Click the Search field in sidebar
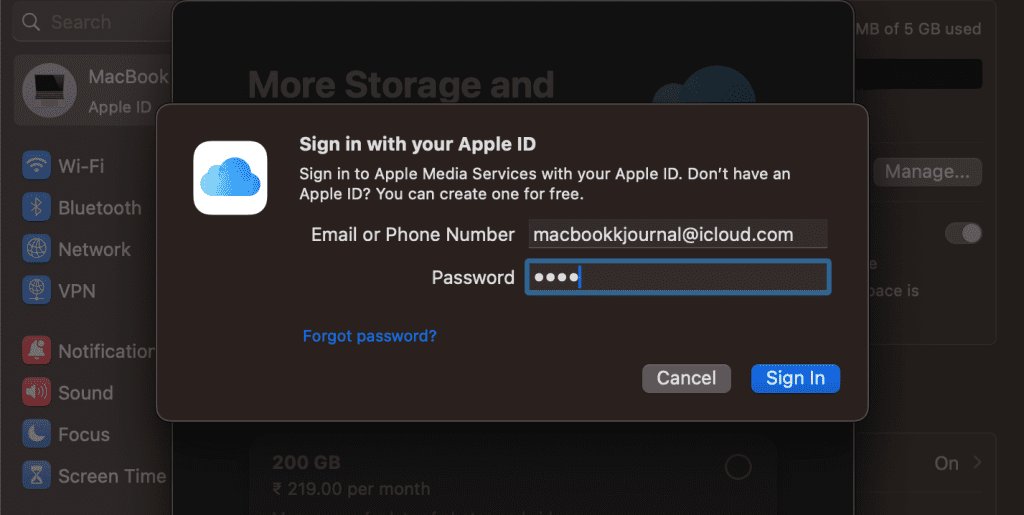This screenshot has width=1024, height=515. 92,22
